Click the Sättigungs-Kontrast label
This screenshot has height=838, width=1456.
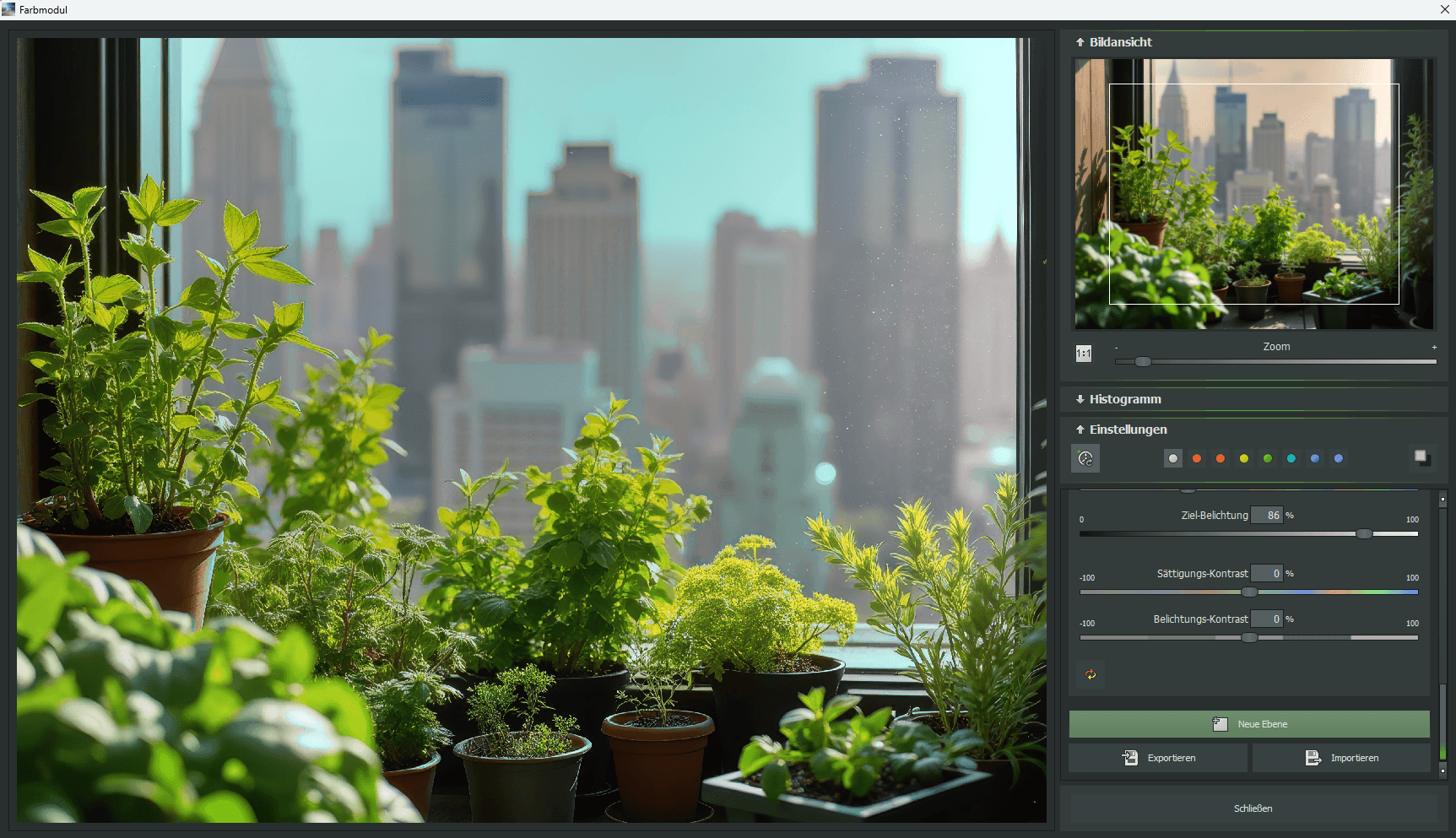(1202, 574)
